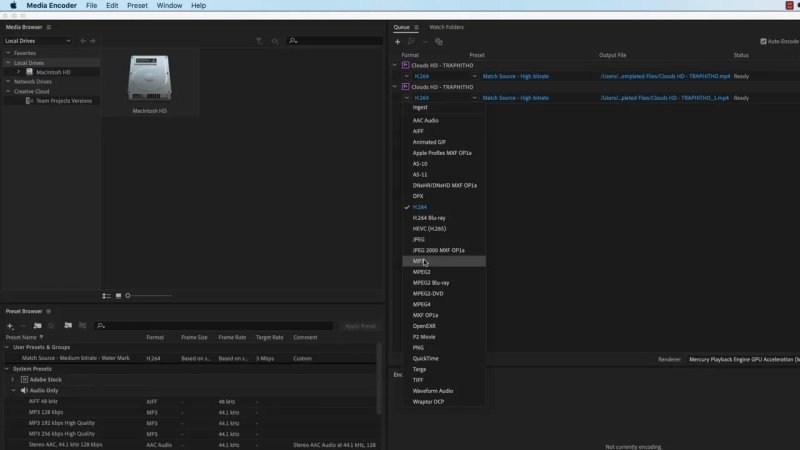Collapse the Favorites tree section
This screenshot has width=800, height=450.
8,53
